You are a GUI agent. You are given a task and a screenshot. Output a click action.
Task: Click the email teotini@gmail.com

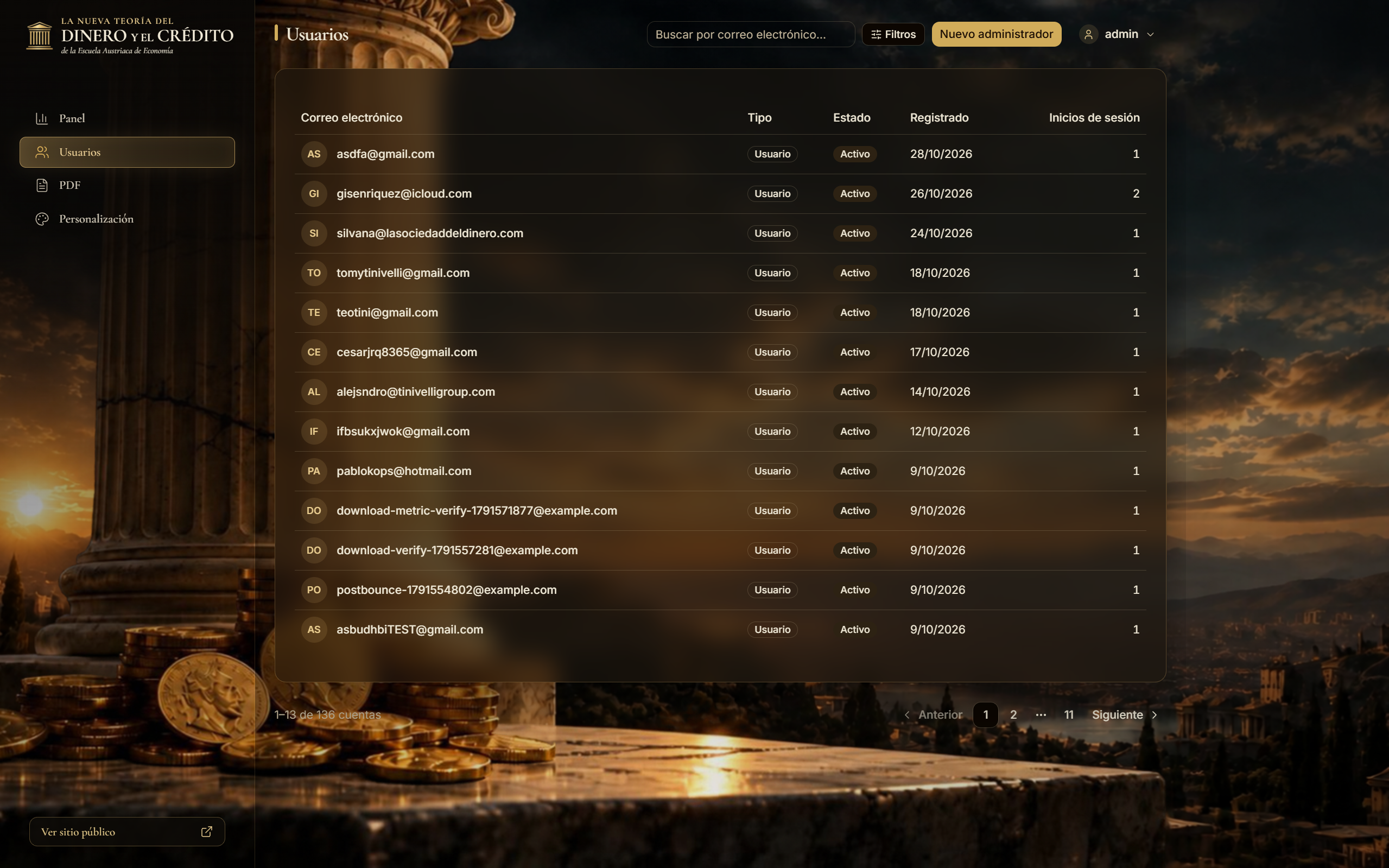click(x=387, y=312)
